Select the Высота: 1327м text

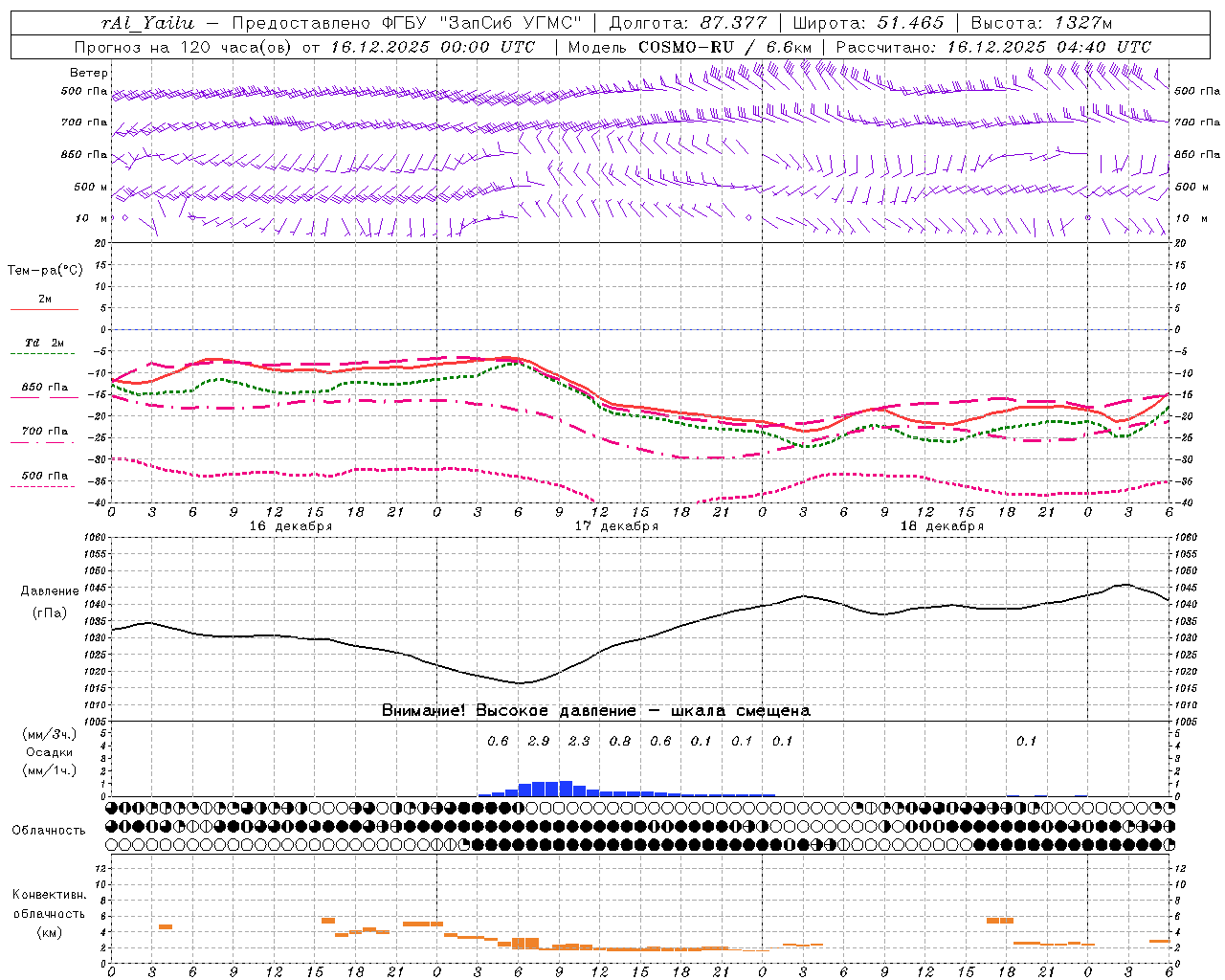[x=1041, y=23]
